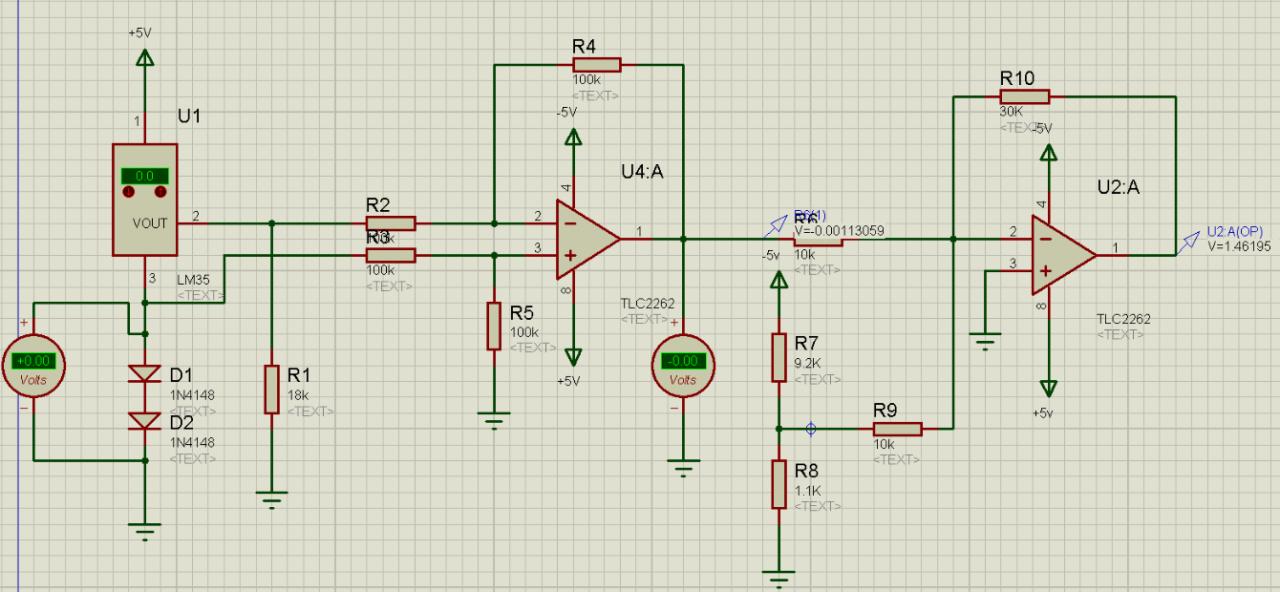Screen dimensions: 1280x592
Task: Click diode D1 symbol
Action: (x=146, y=374)
